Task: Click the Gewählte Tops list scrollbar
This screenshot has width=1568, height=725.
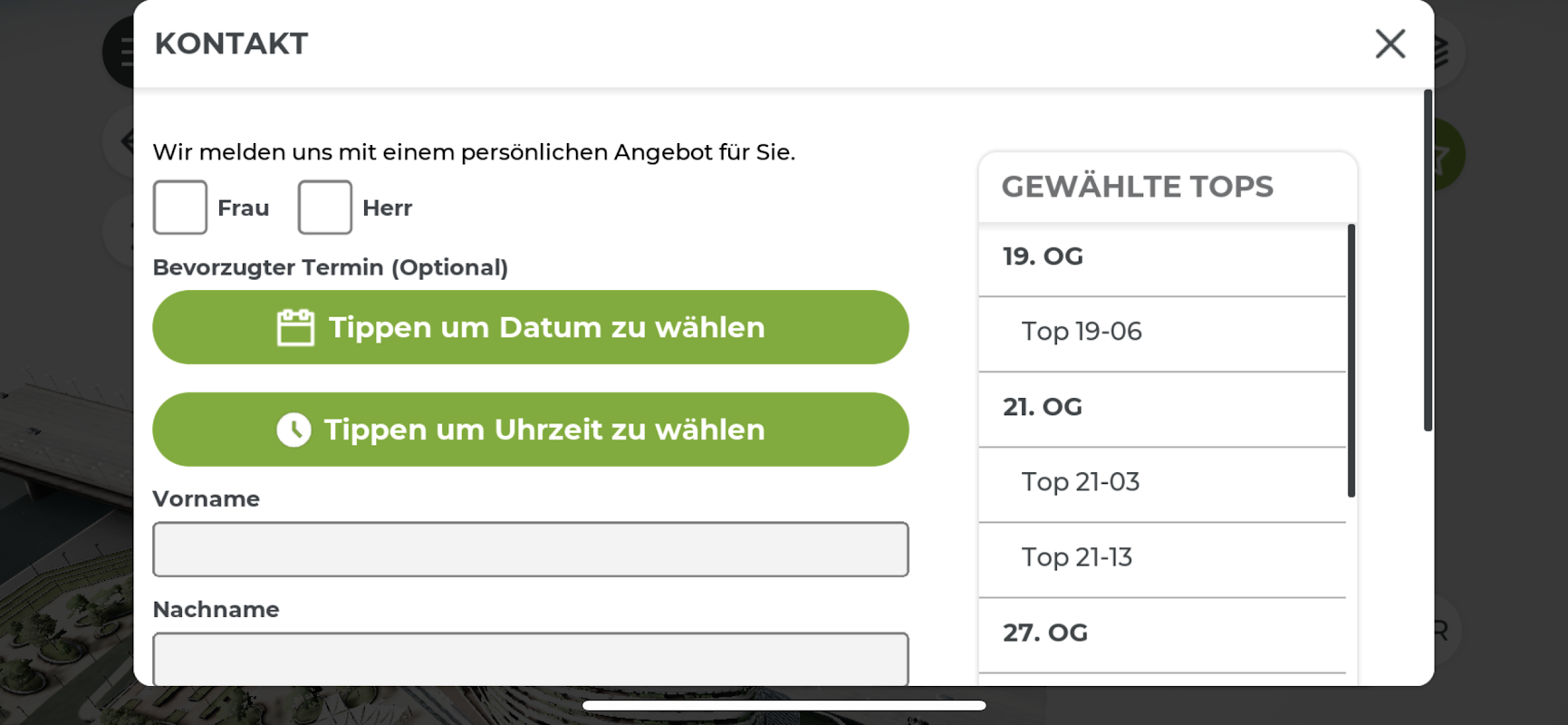Action: pos(1351,361)
